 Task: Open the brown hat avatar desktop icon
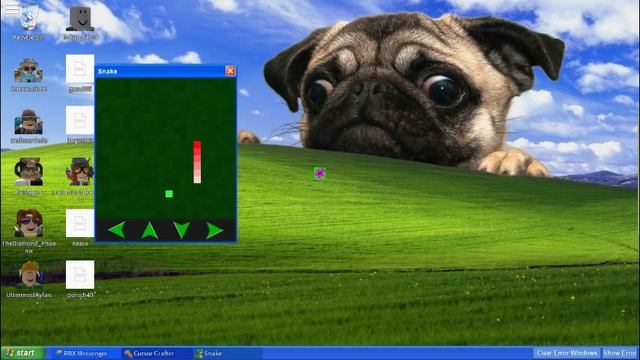tap(29, 122)
